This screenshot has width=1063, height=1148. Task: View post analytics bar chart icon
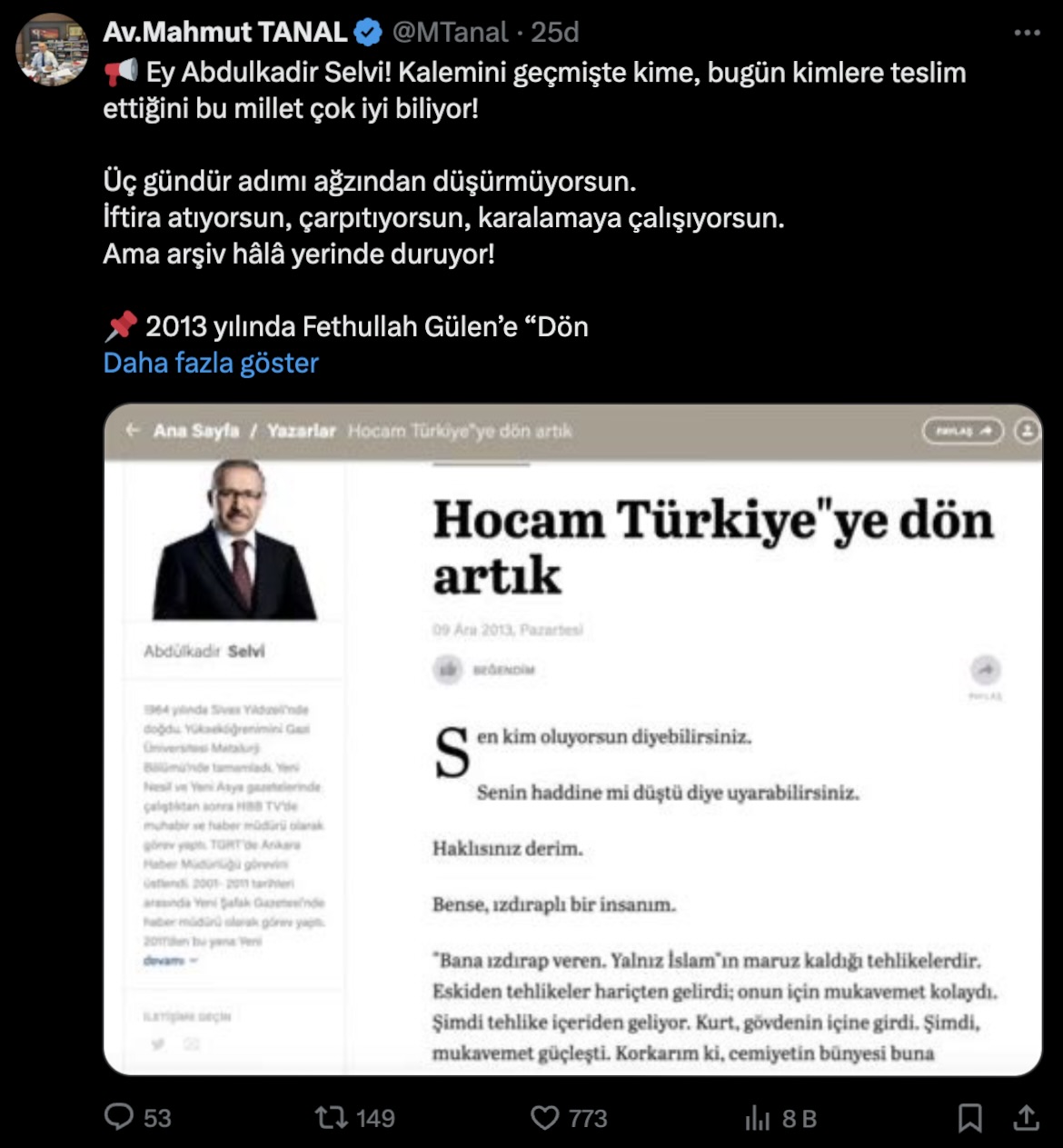point(758,1118)
